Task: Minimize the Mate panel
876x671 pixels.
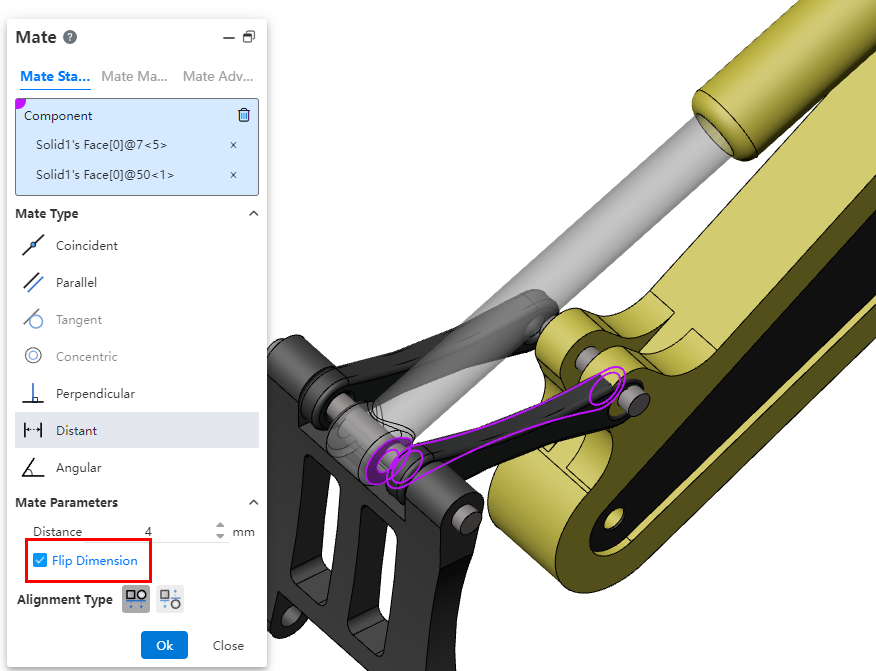Action: tap(228, 38)
